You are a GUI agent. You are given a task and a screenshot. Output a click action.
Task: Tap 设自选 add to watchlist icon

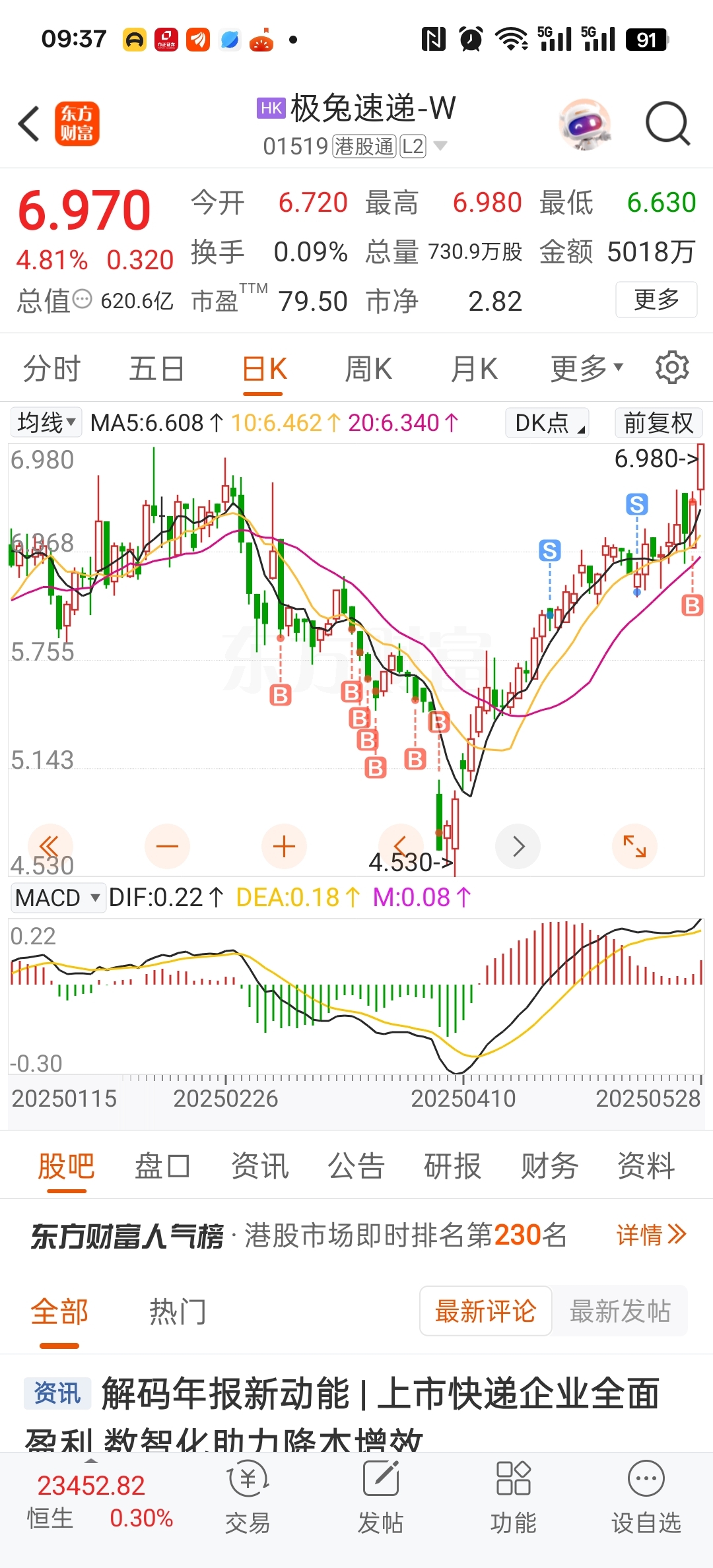(646, 1498)
